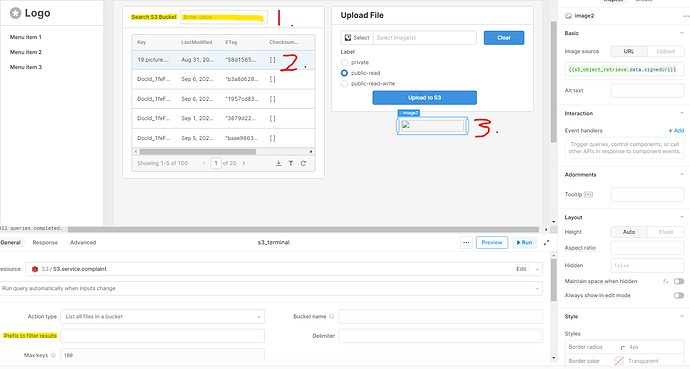This screenshot has height=369, width=690.
Task: Click image source URL code field
Action: [x=624, y=70]
